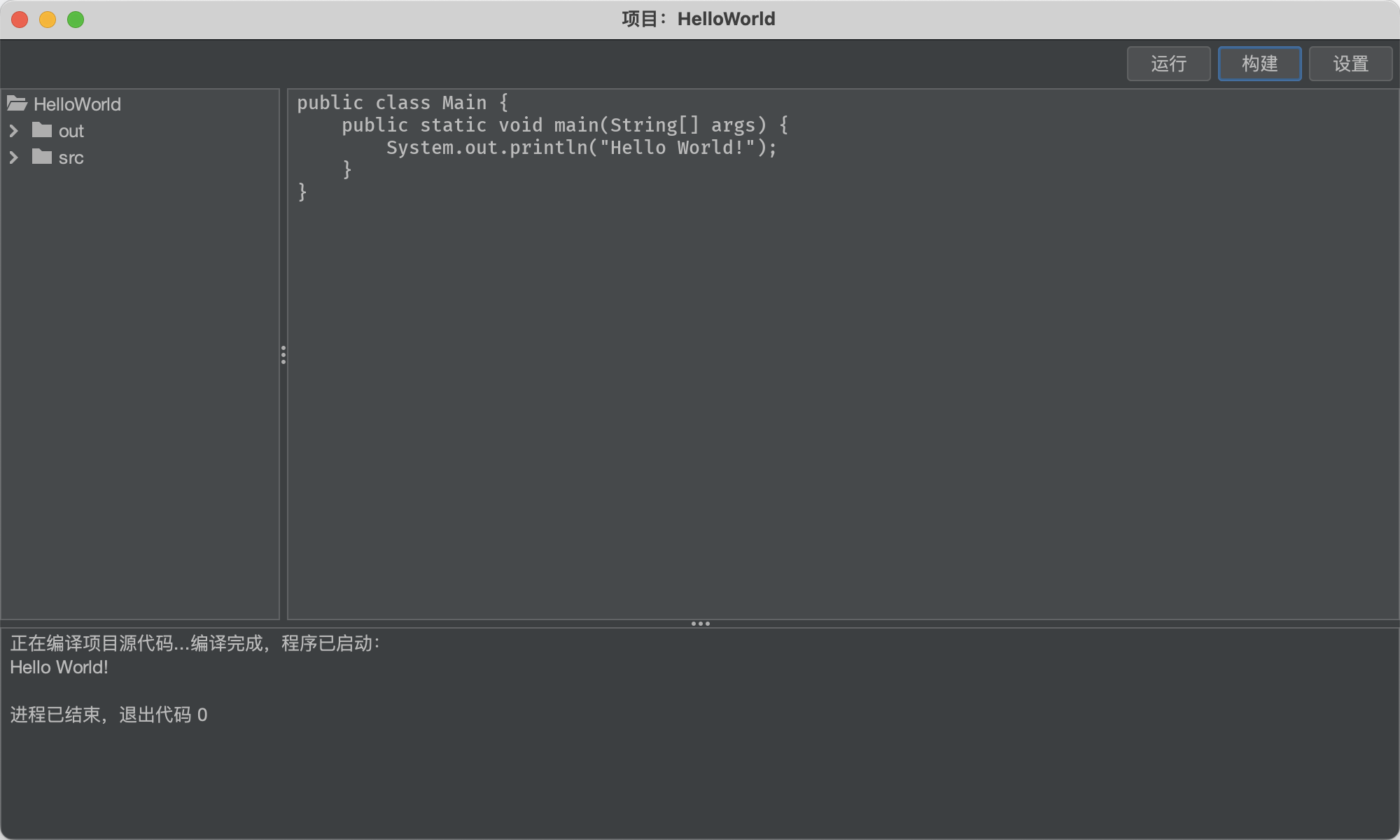Expand the out folder chevron

coord(13,131)
